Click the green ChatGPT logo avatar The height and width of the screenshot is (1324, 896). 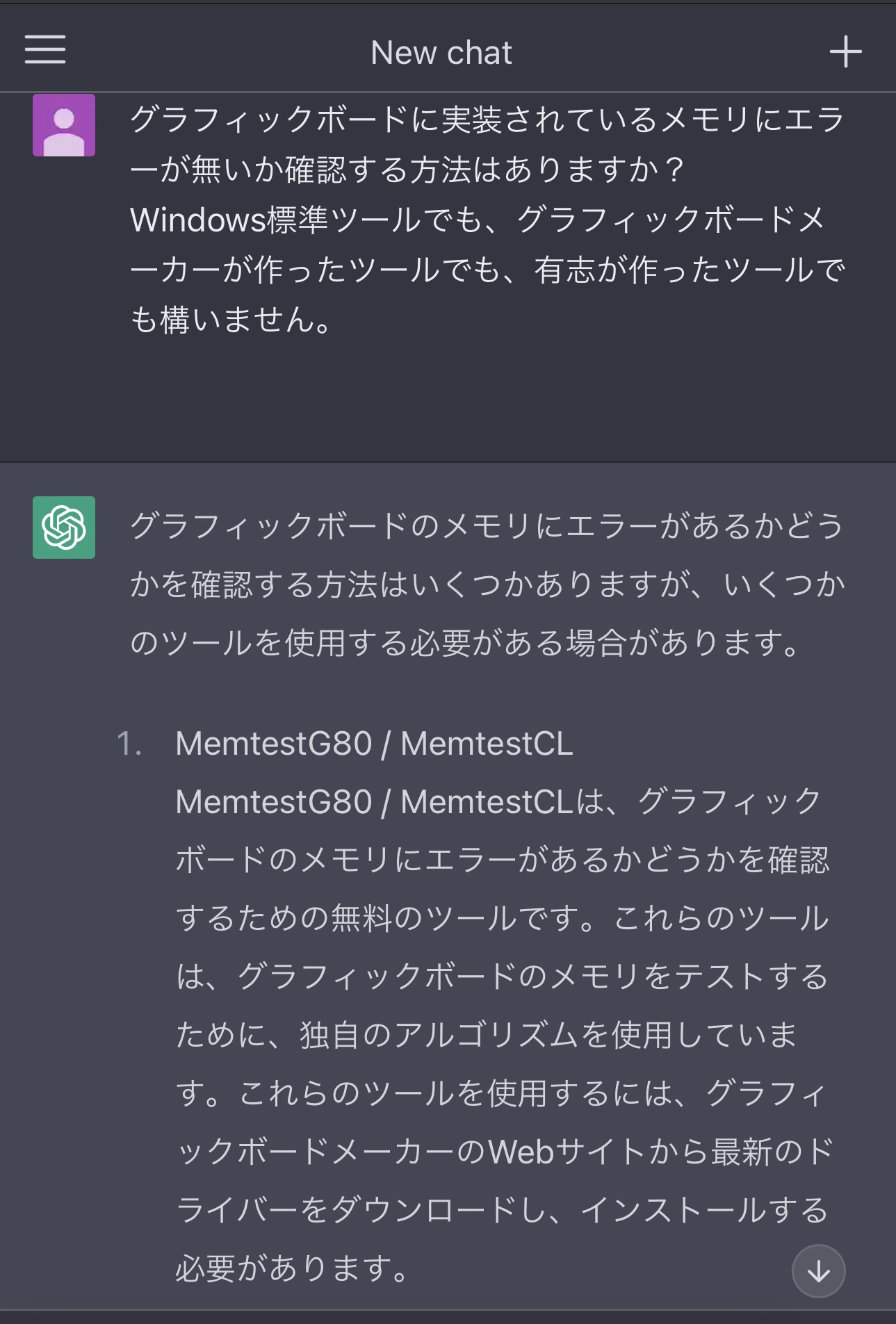[x=64, y=528]
